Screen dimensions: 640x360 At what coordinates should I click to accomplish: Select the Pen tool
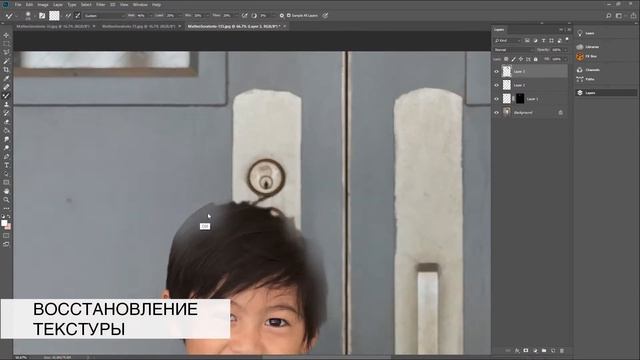[x=6, y=156]
